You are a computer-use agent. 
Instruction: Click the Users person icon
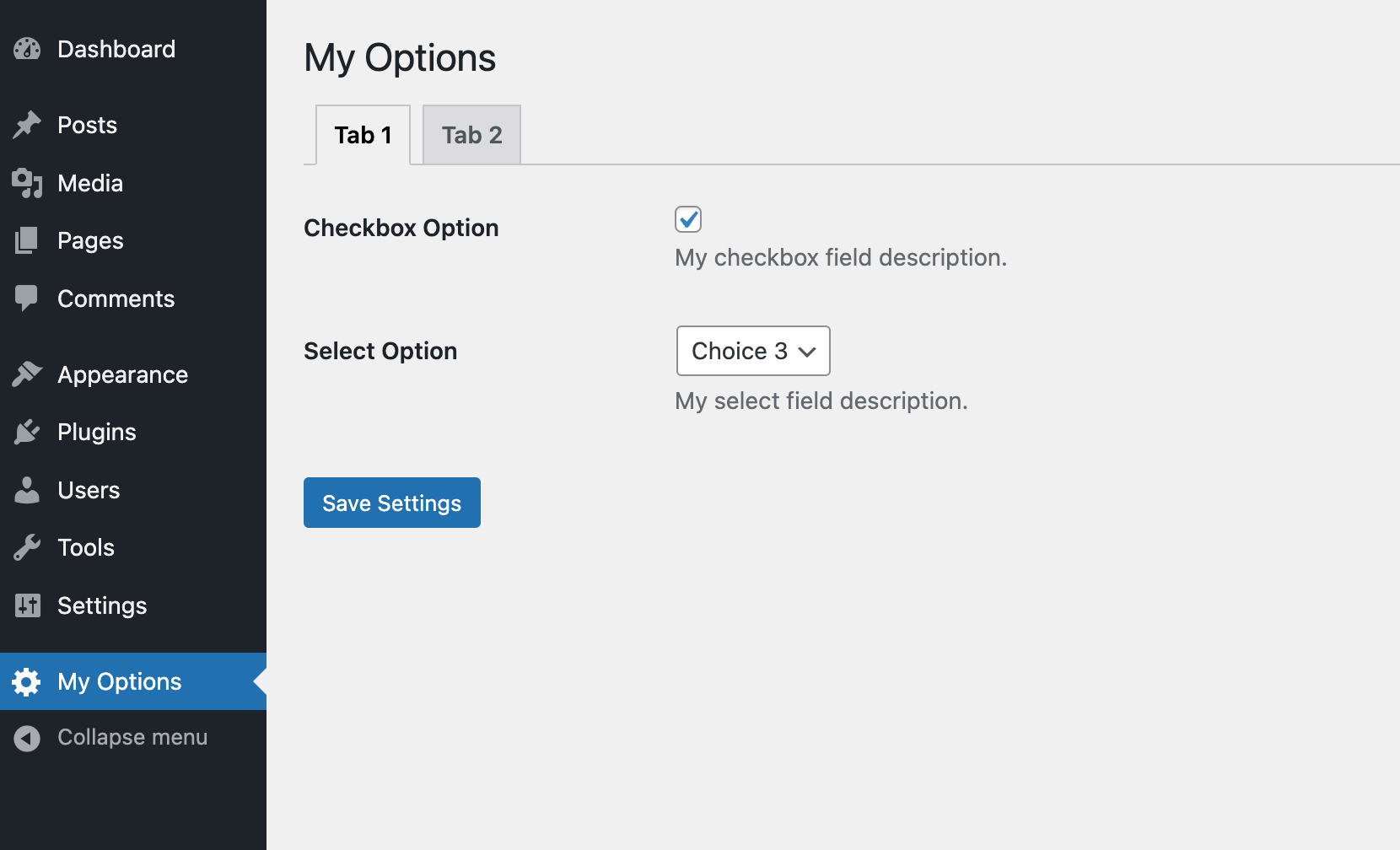tap(27, 490)
